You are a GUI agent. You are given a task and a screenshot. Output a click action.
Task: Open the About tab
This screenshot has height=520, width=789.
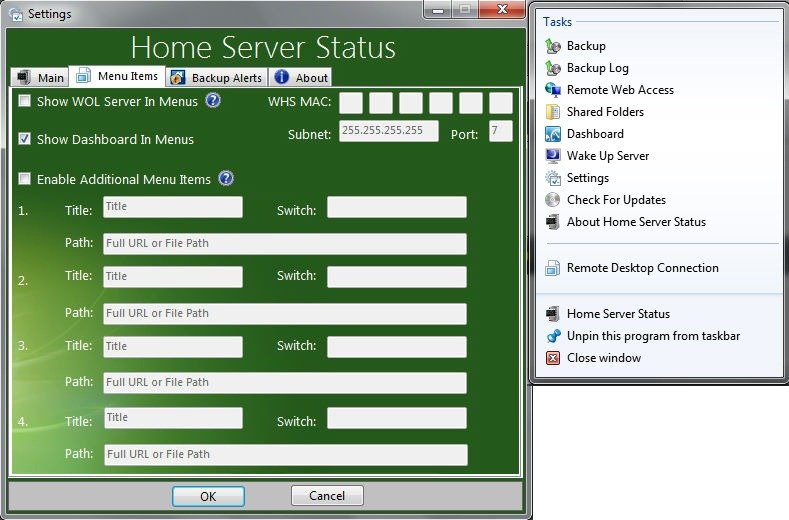tap(300, 77)
